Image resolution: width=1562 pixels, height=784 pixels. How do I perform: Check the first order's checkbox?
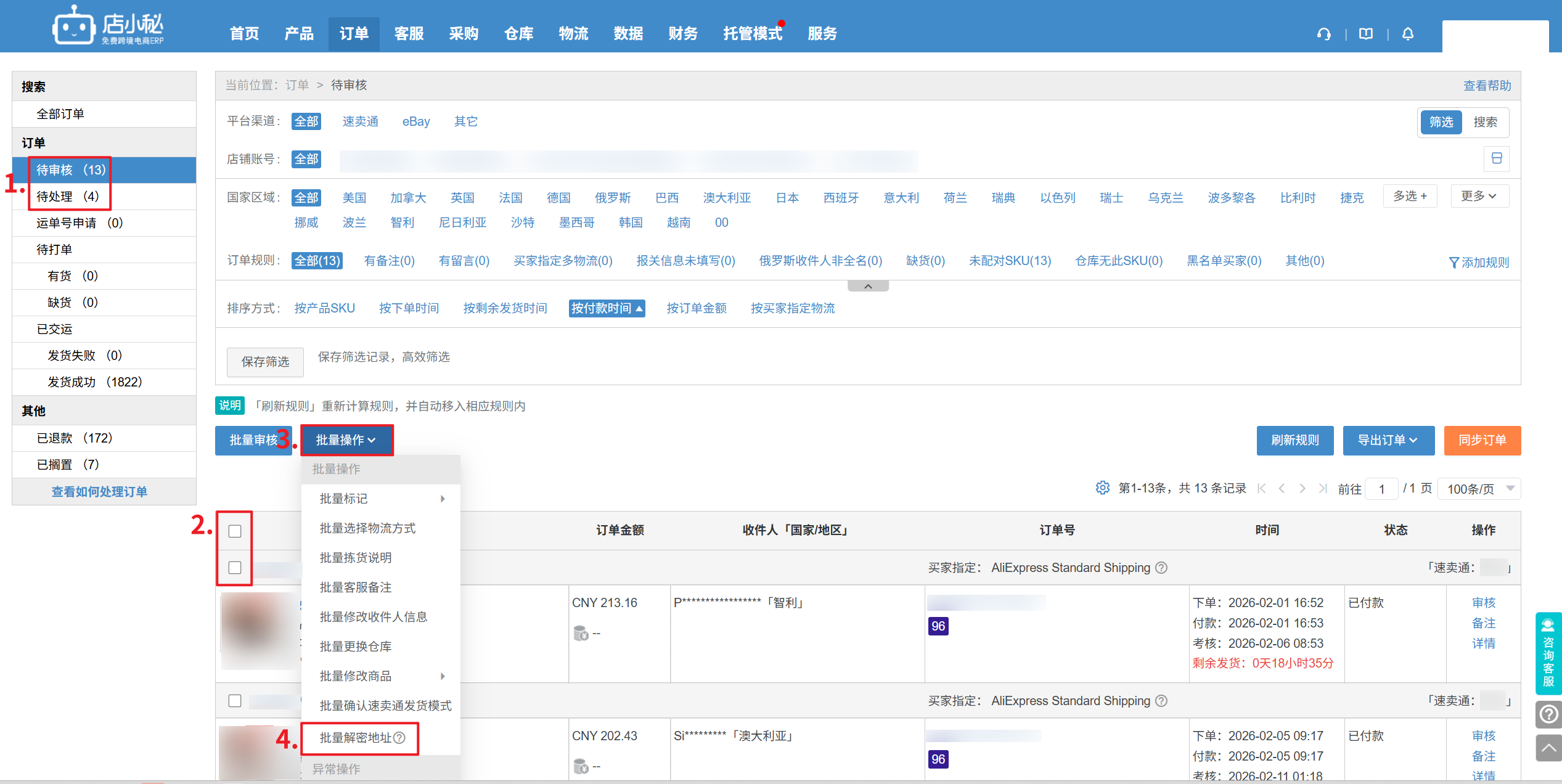tap(235, 567)
